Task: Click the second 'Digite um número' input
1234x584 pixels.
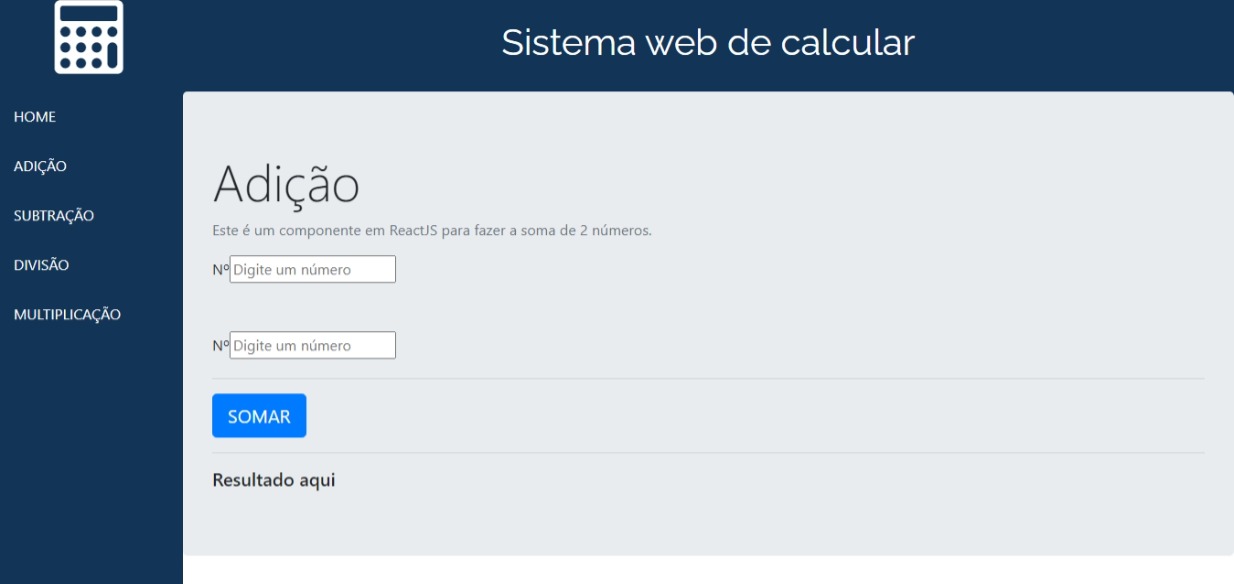Action: [x=310, y=345]
